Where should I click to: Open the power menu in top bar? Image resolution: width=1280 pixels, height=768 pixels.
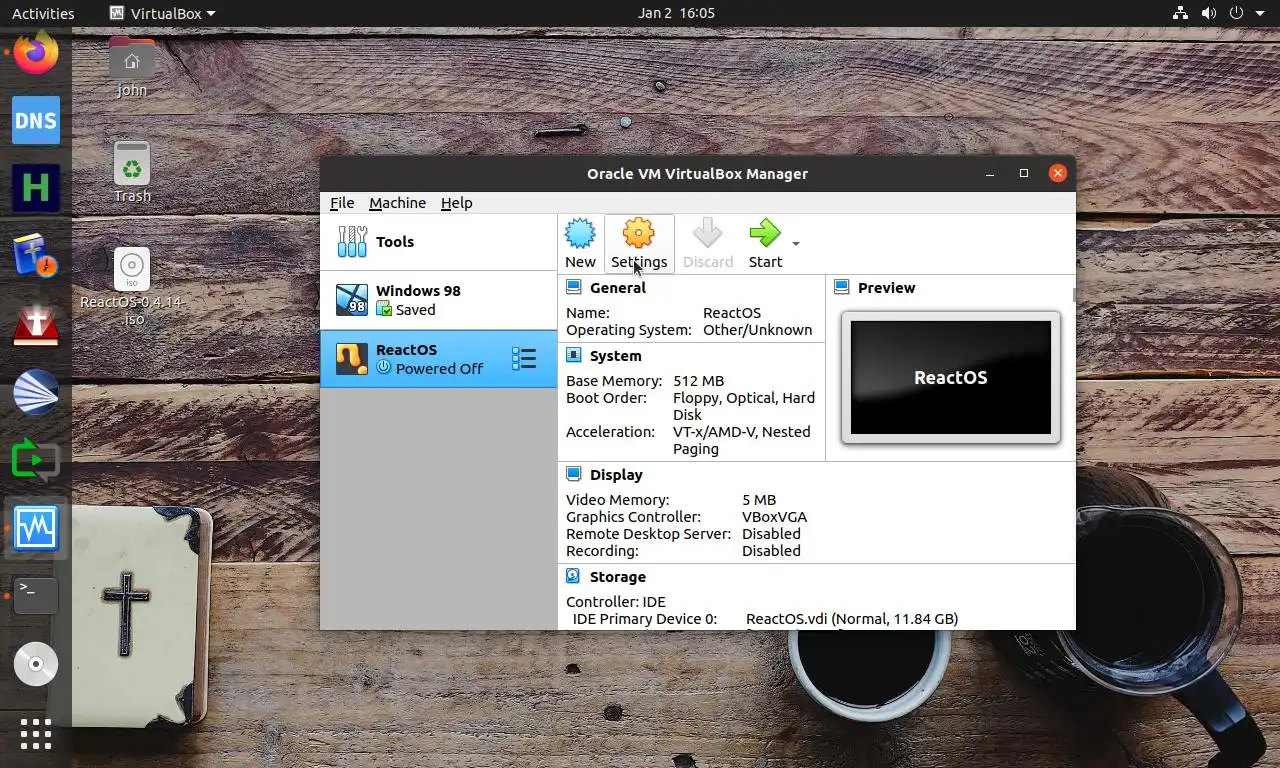click(1237, 13)
